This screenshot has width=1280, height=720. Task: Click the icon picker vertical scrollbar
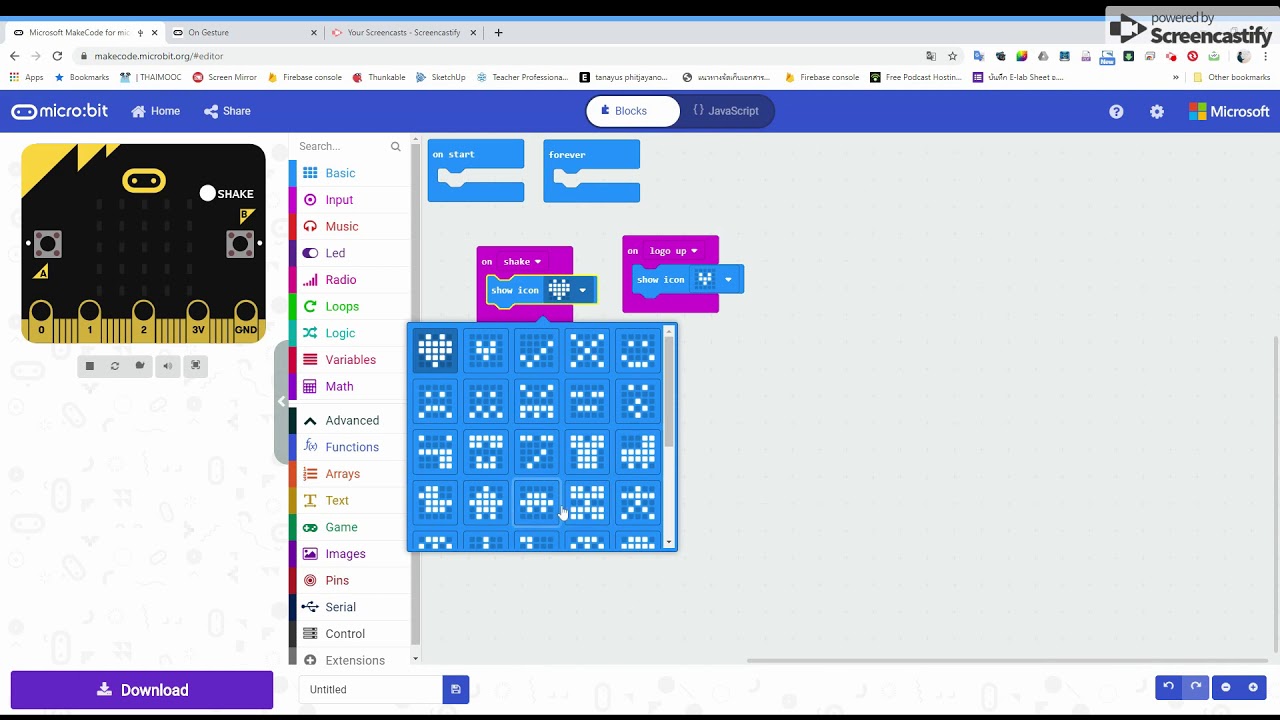[670, 393]
